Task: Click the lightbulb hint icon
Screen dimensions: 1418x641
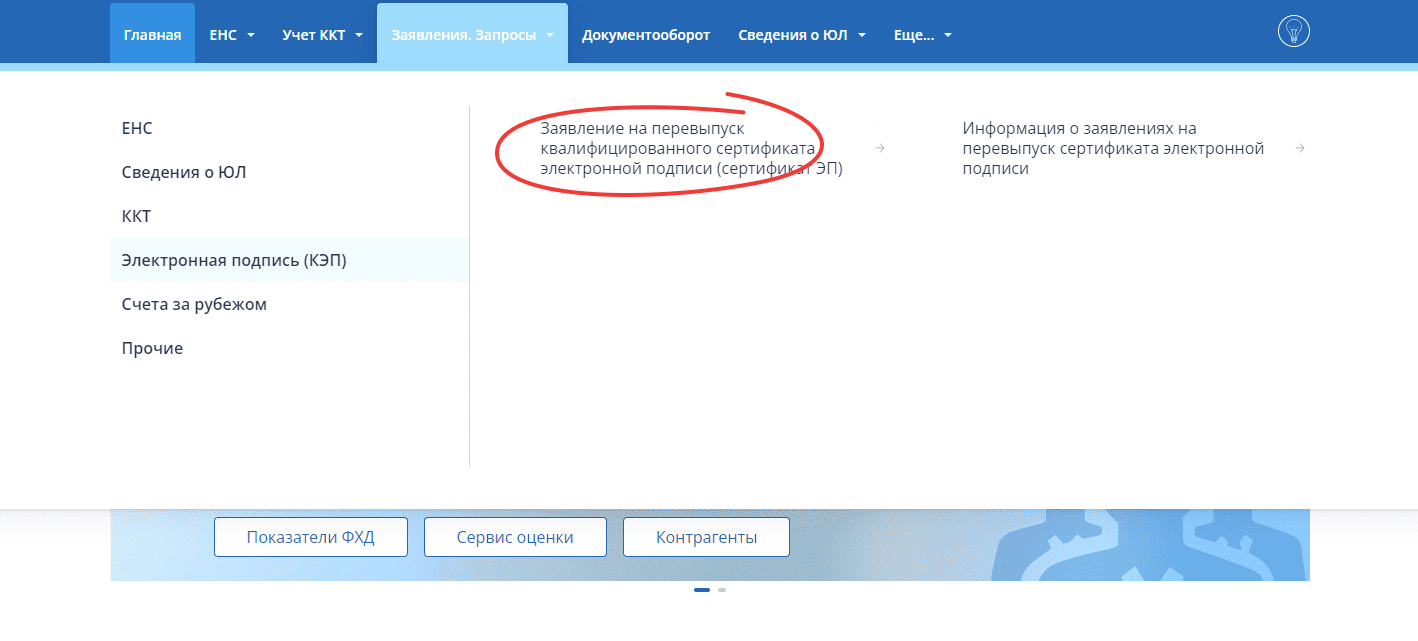Action: point(1293,32)
